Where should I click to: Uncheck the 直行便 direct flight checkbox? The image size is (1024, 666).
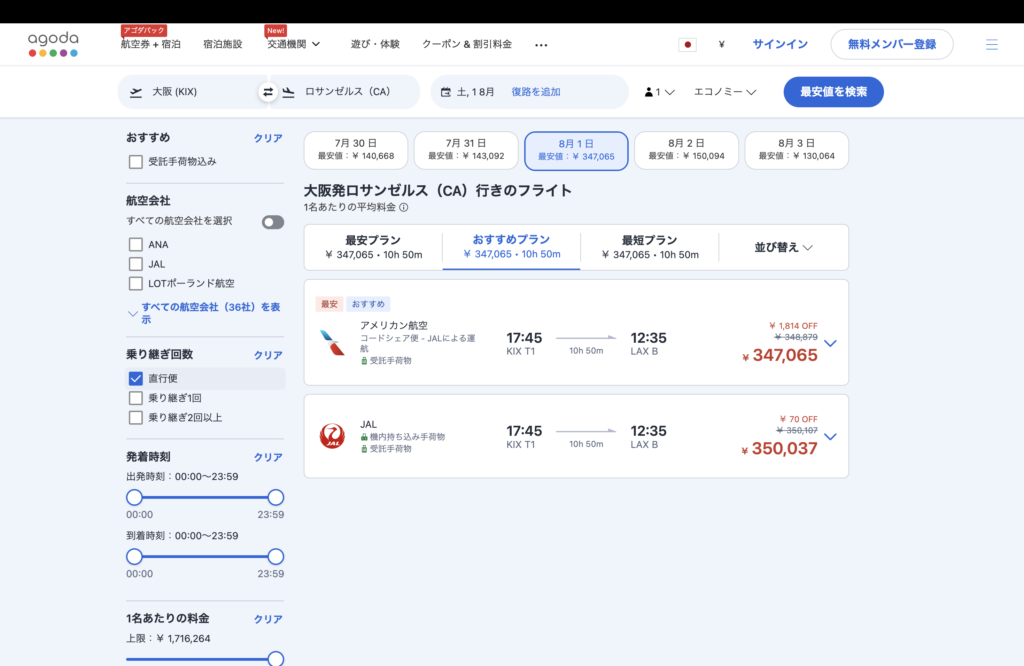tap(135, 378)
